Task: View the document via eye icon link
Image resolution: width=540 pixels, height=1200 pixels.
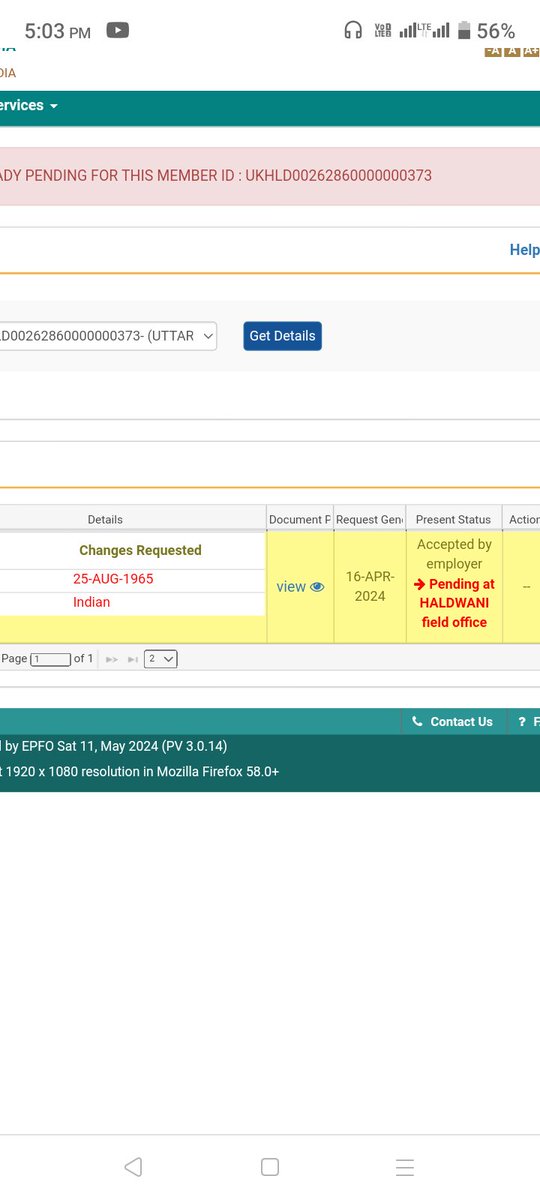Action: [300, 587]
